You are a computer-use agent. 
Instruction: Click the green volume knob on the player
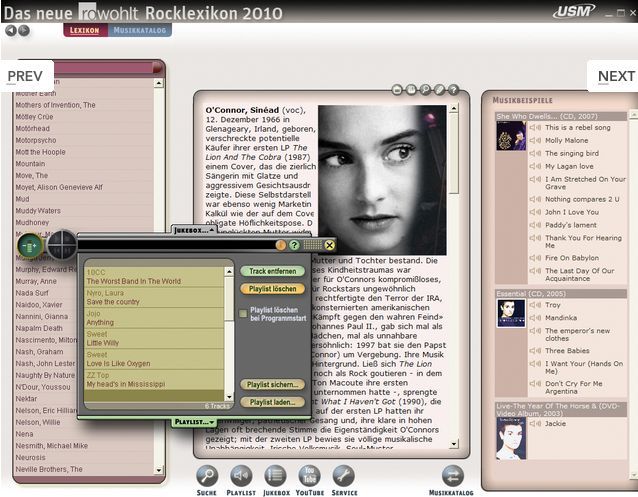[30, 246]
